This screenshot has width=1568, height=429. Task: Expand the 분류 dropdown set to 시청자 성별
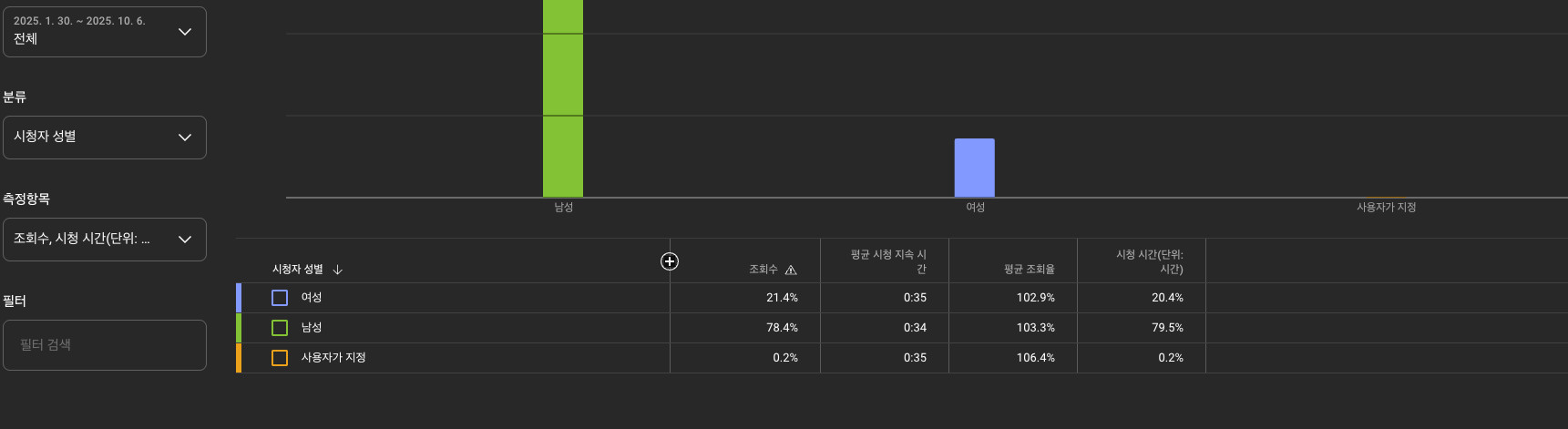105,138
